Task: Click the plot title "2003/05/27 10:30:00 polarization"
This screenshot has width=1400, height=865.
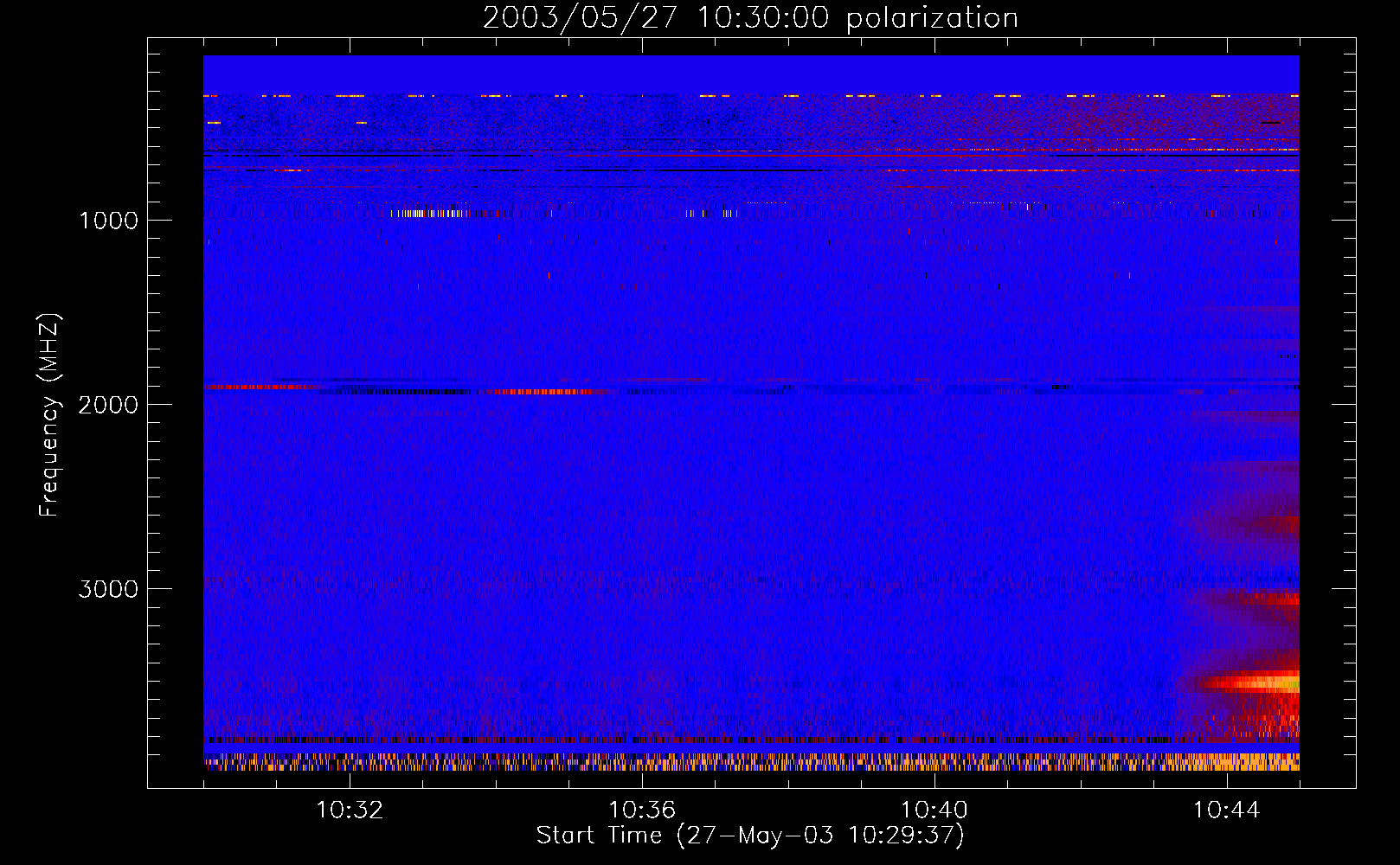Action: [x=750, y=18]
